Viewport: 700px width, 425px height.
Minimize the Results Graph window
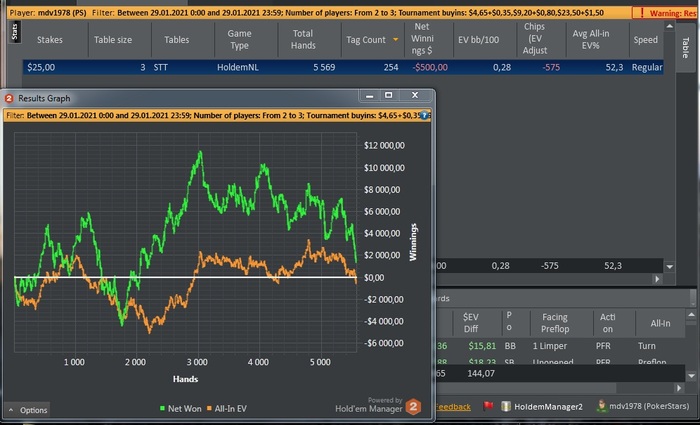tap(369, 95)
